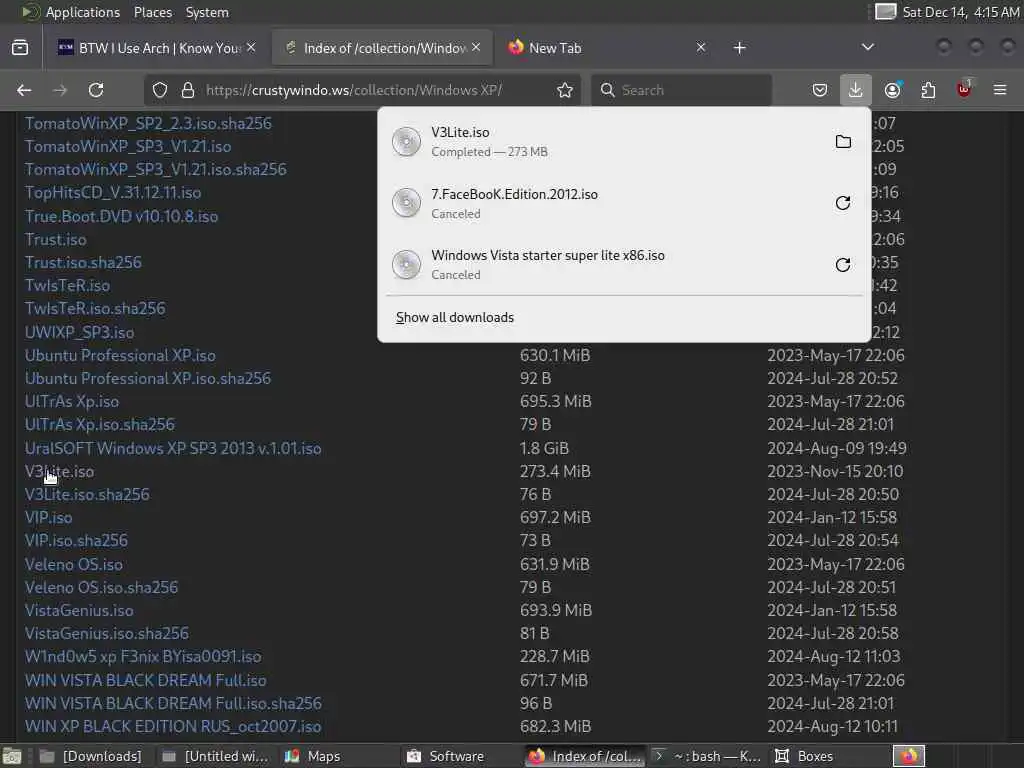Open the Firefox hamburger menu
Image resolution: width=1024 pixels, height=768 pixels.
pos(1000,90)
